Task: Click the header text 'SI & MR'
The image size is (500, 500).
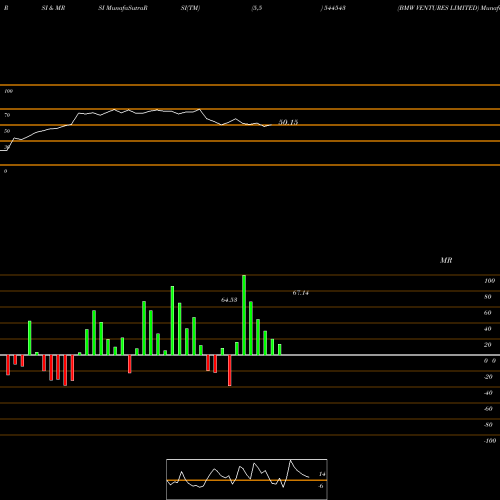Action: click(53, 8)
